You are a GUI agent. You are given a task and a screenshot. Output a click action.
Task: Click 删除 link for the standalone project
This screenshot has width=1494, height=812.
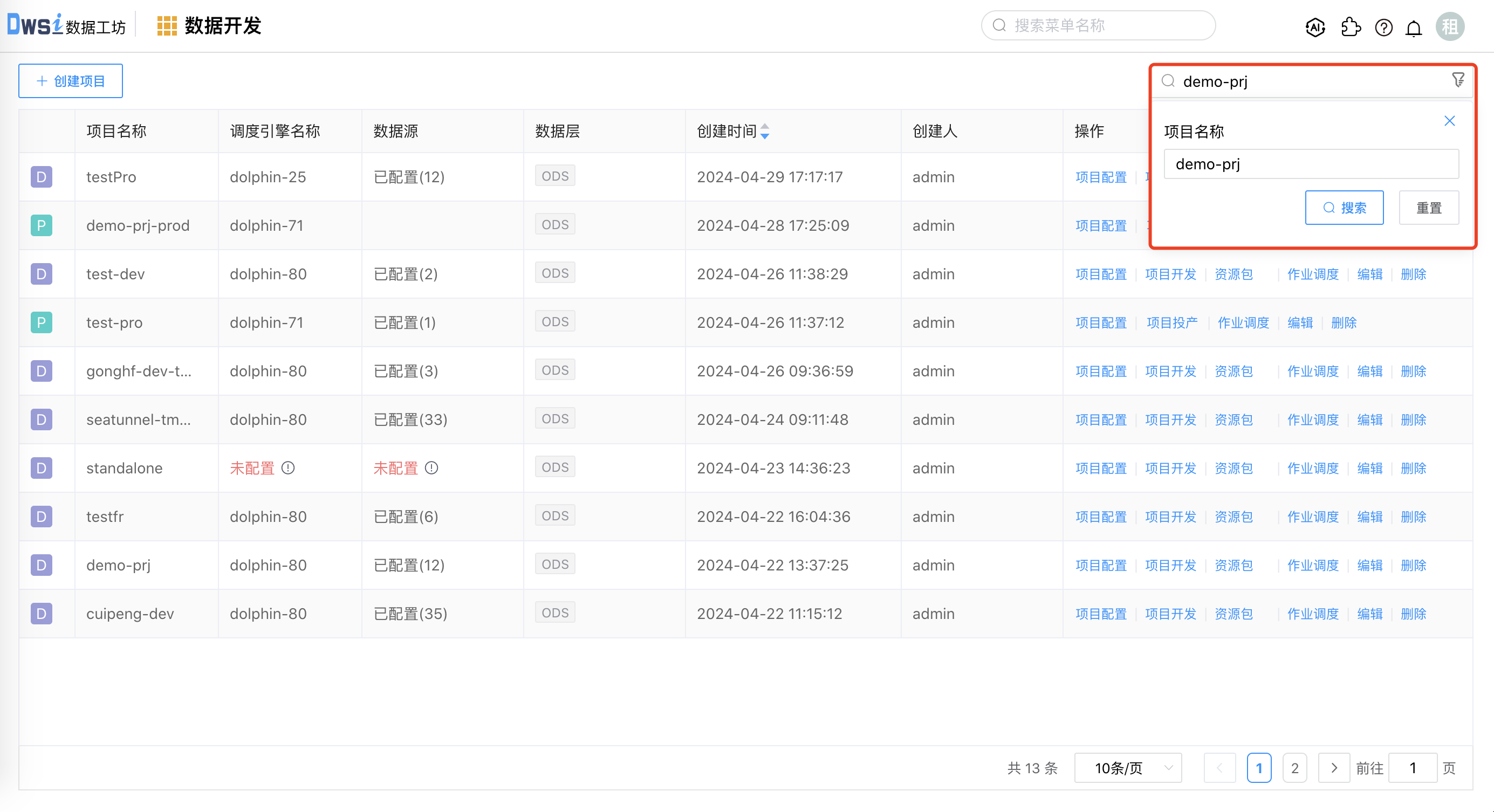[1414, 467]
